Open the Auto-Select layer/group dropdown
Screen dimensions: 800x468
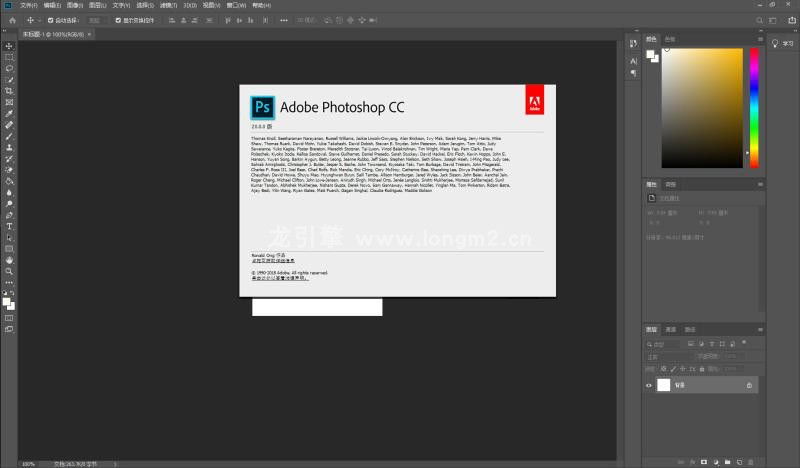click(x=96, y=20)
